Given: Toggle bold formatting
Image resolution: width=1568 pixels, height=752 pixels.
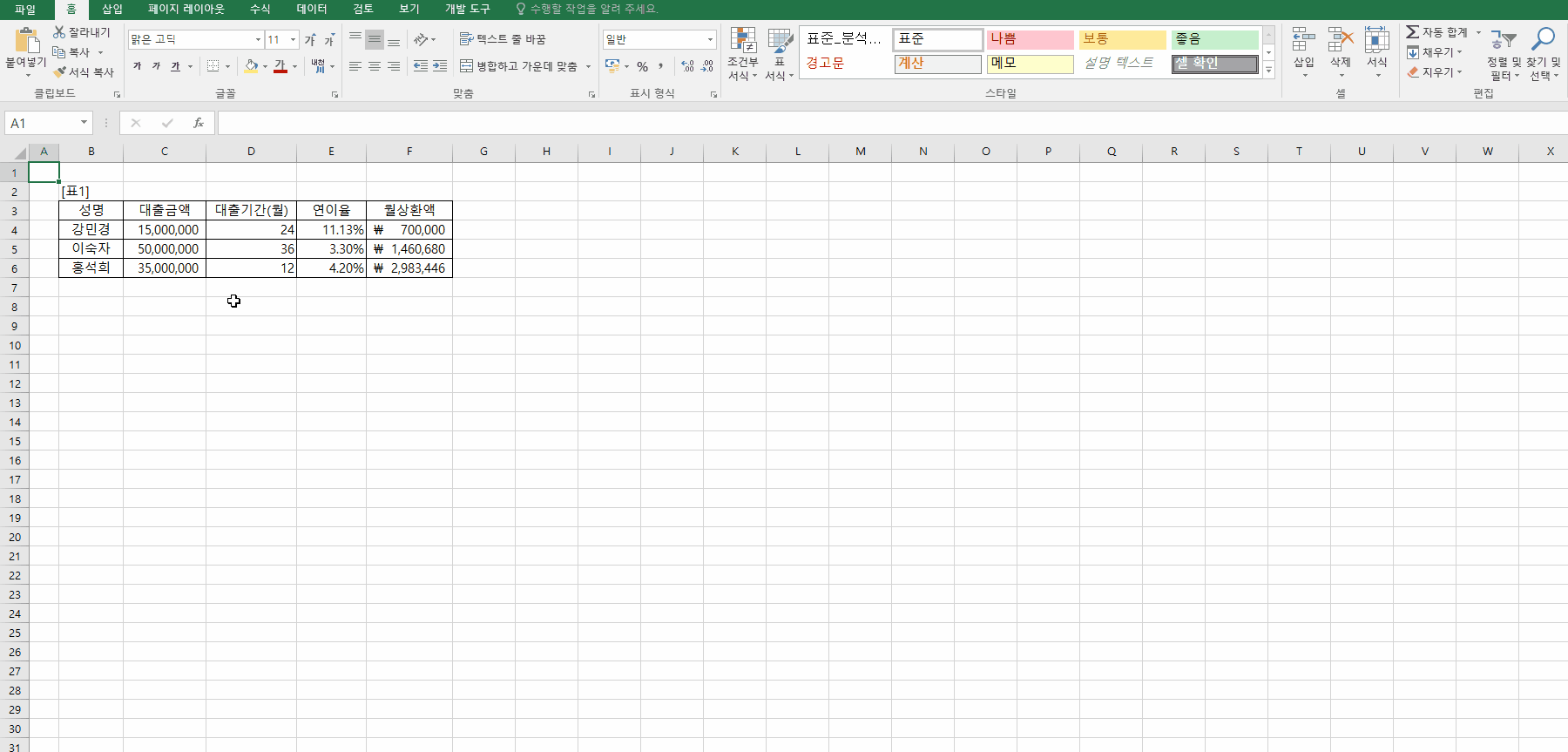Looking at the screenshot, I should click(137, 66).
